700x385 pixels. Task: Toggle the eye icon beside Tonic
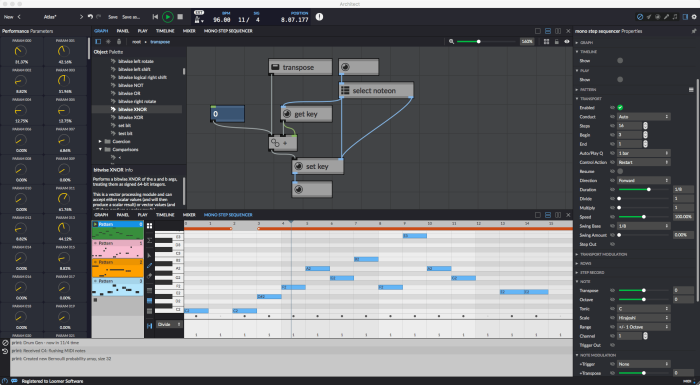tap(612, 309)
